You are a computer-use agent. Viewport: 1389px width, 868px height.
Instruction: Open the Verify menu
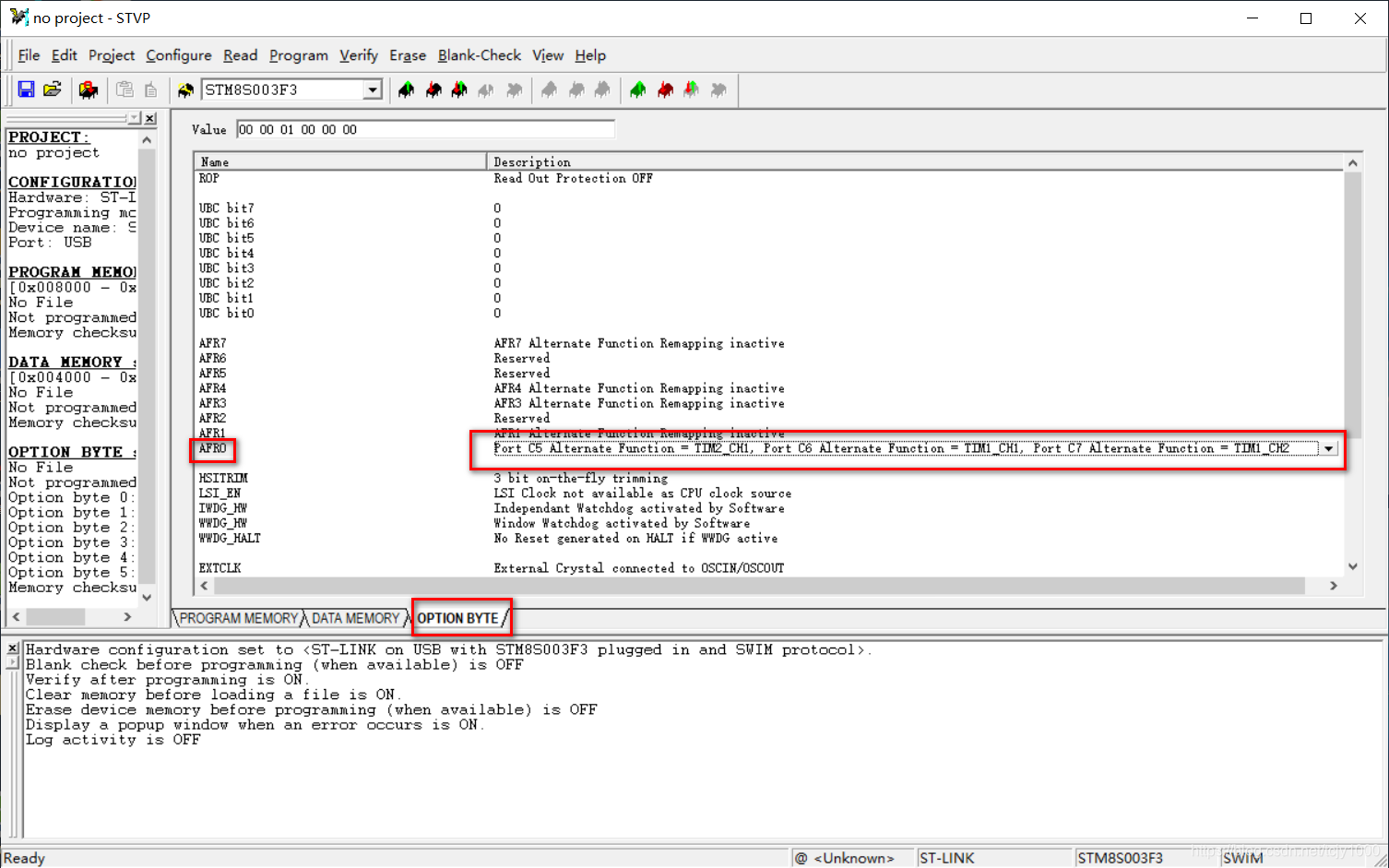coord(359,55)
